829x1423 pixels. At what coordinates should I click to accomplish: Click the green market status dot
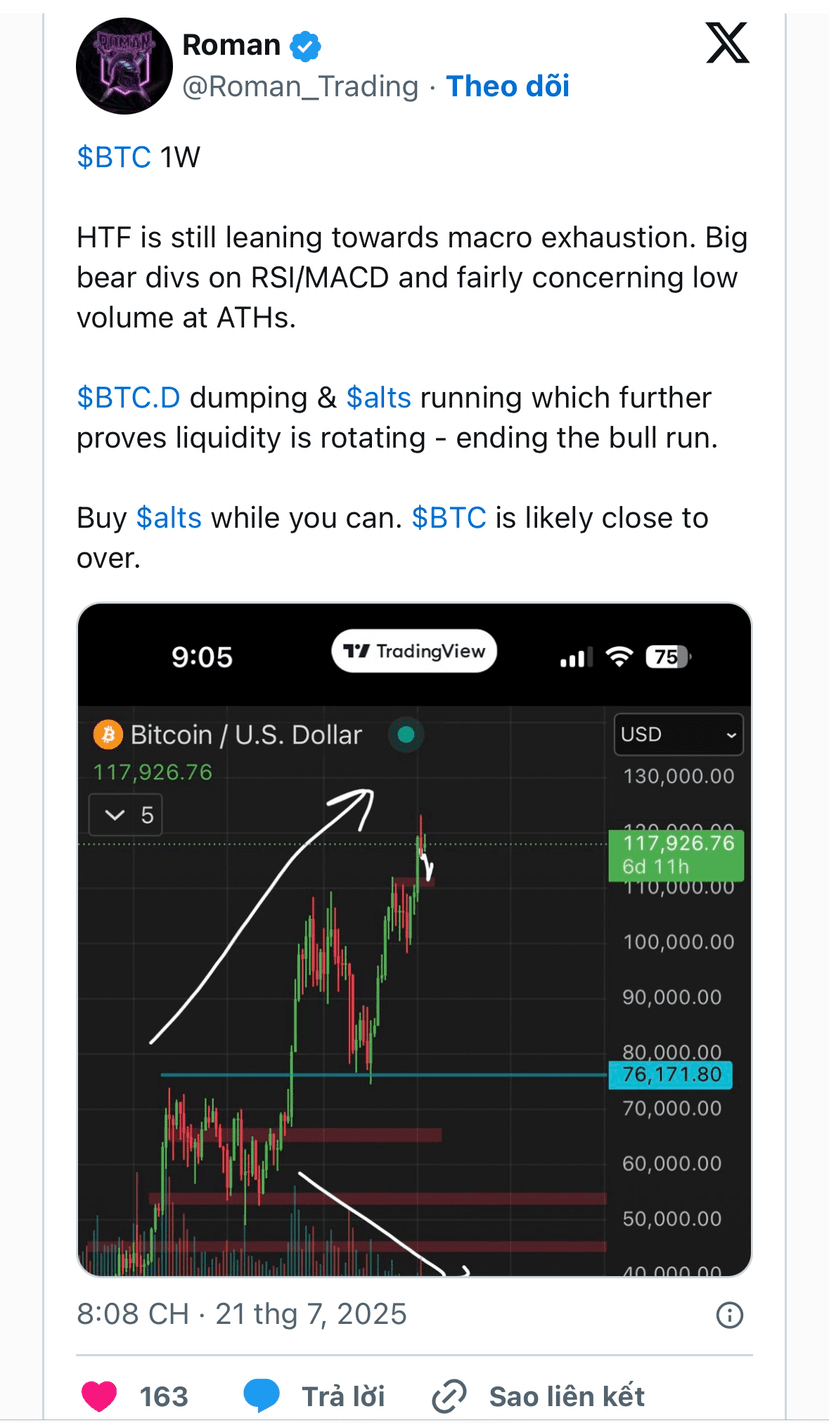406,735
